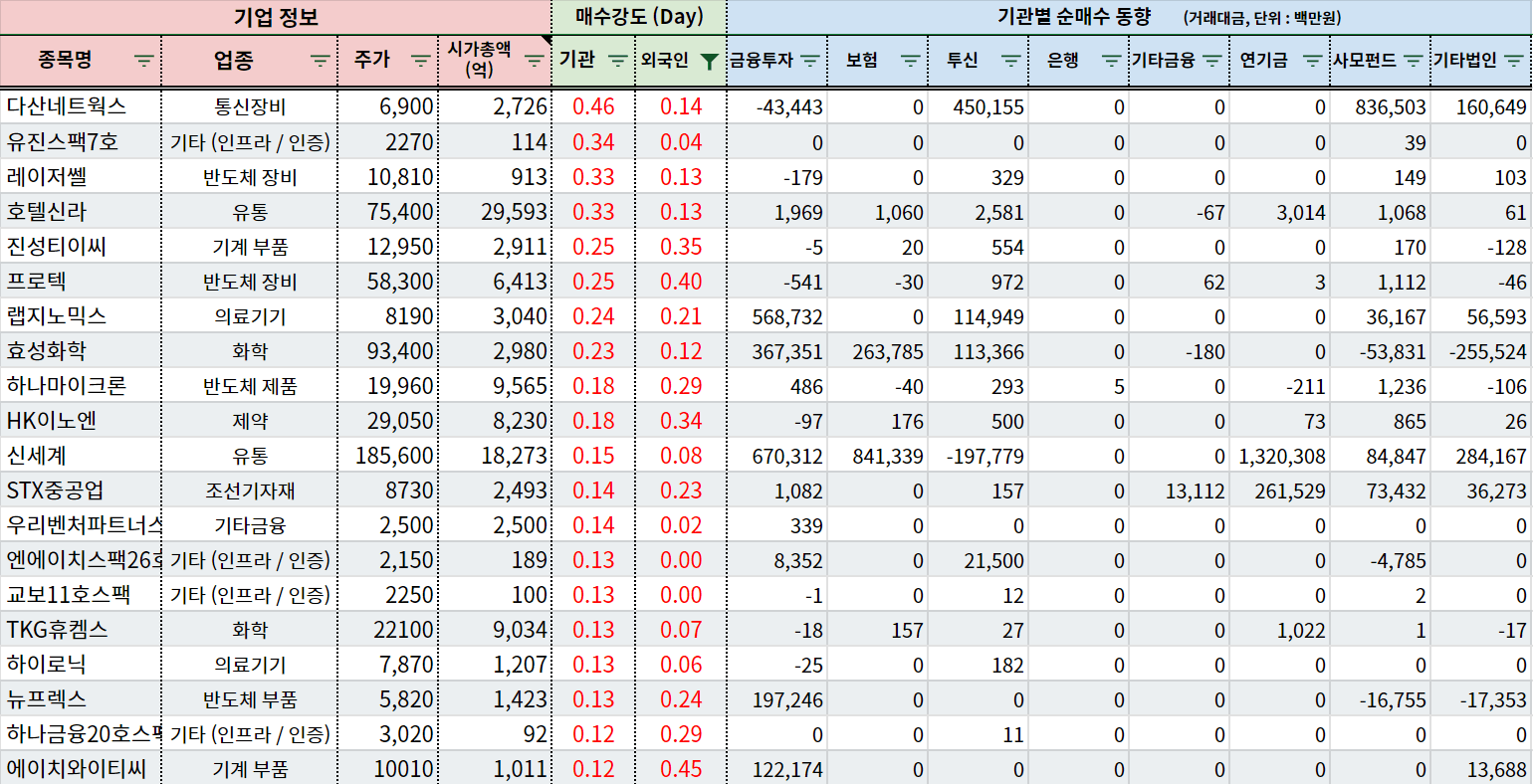Select 기타법인 value 160,649

(1481, 106)
